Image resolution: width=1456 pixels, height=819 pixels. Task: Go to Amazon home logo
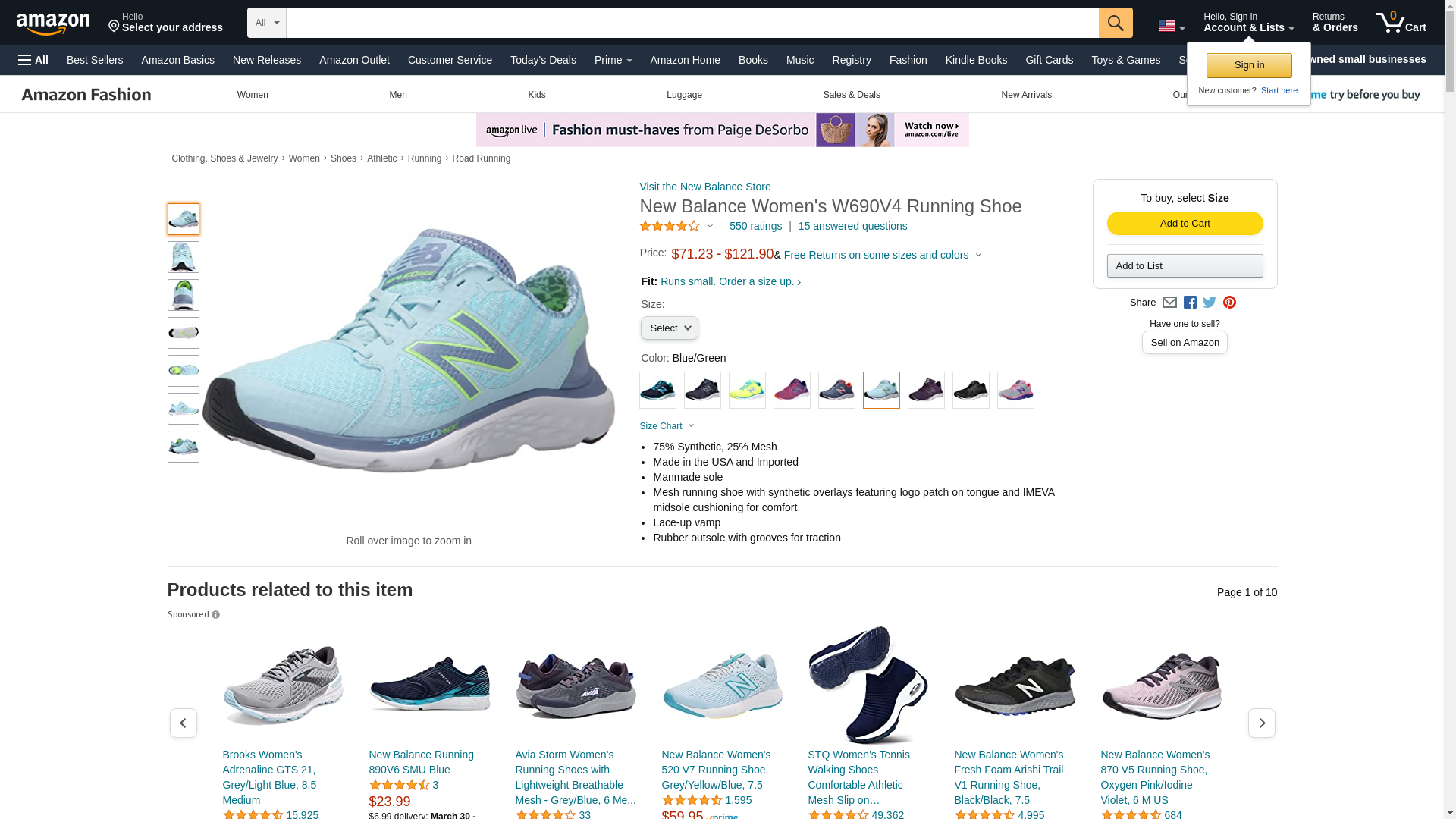[x=53, y=24]
